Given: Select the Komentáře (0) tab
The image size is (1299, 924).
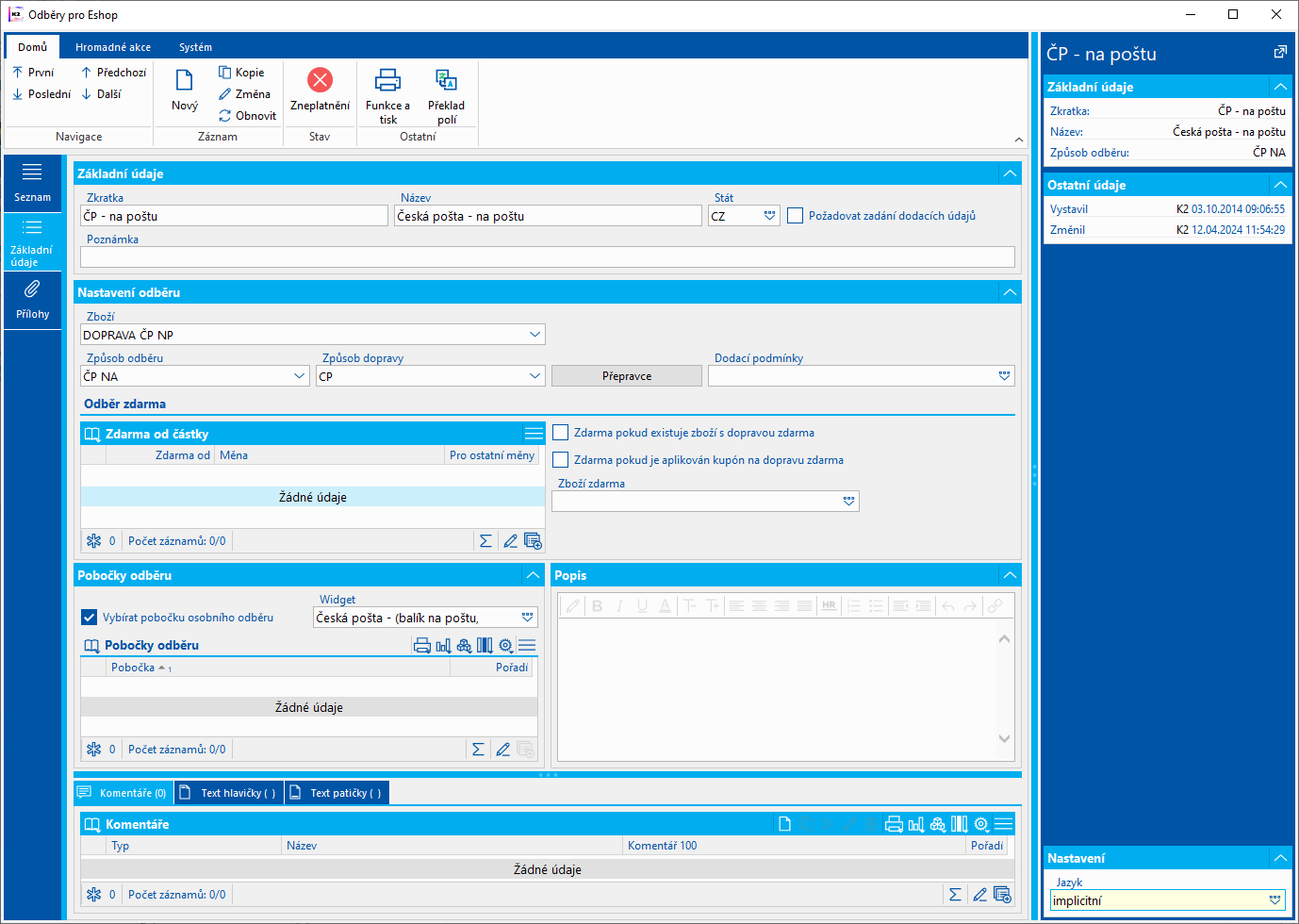Looking at the screenshot, I should [x=123, y=793].
